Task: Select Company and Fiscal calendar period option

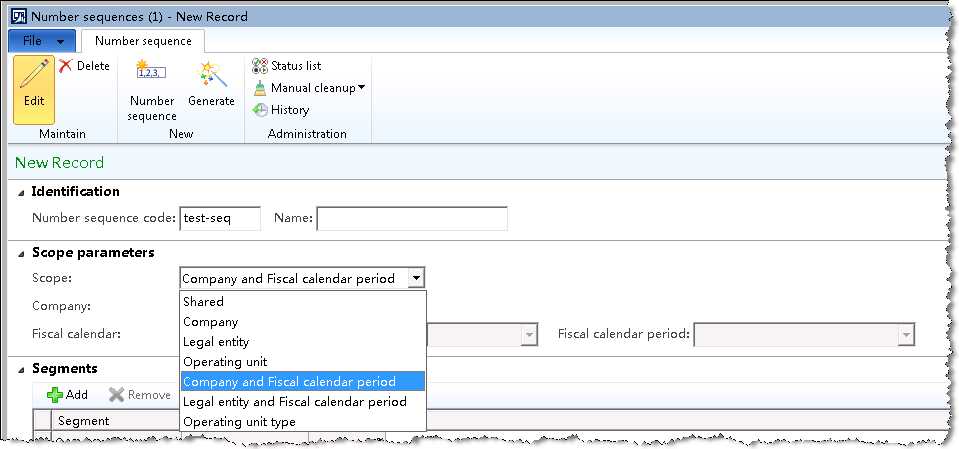Action: (303, 382)
